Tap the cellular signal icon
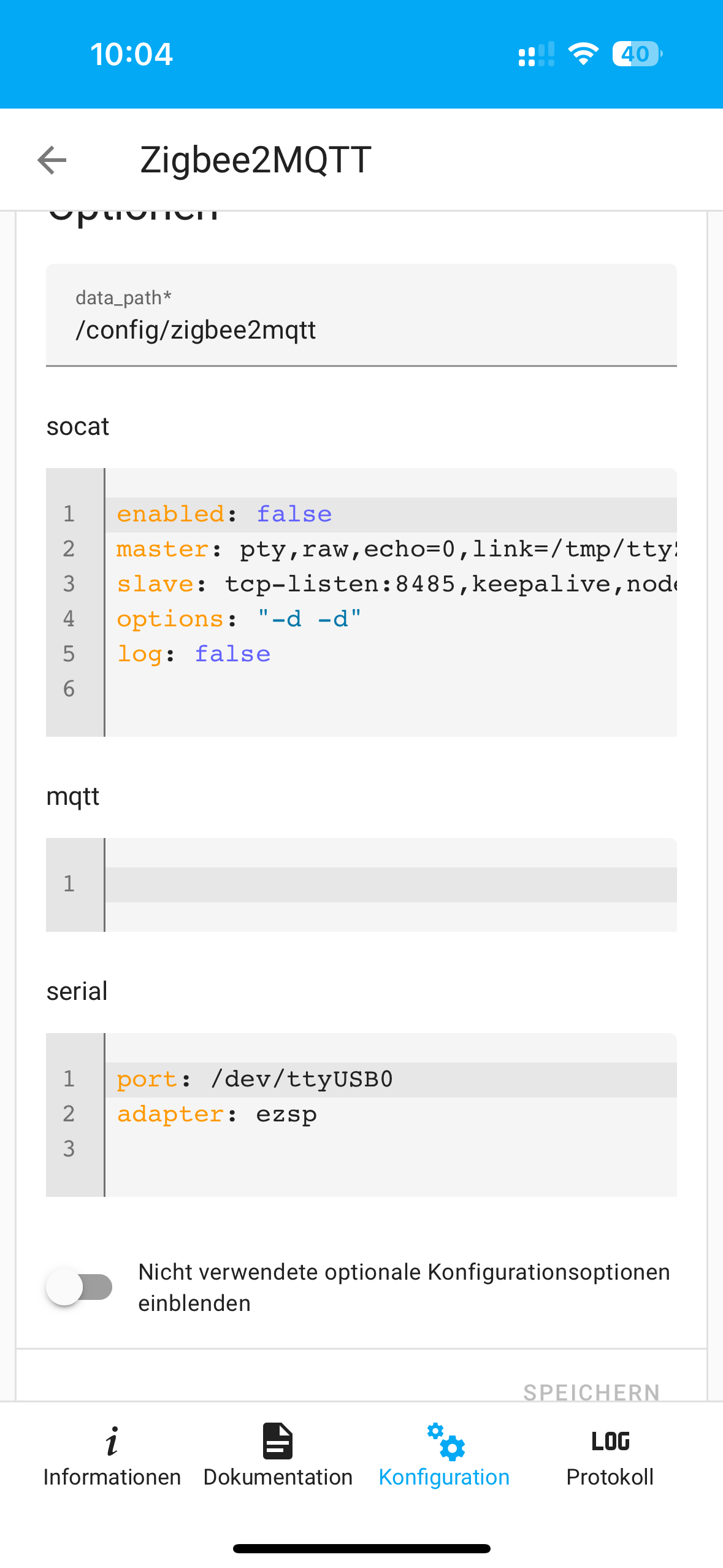723x1568 pixels. coord(536,54)
